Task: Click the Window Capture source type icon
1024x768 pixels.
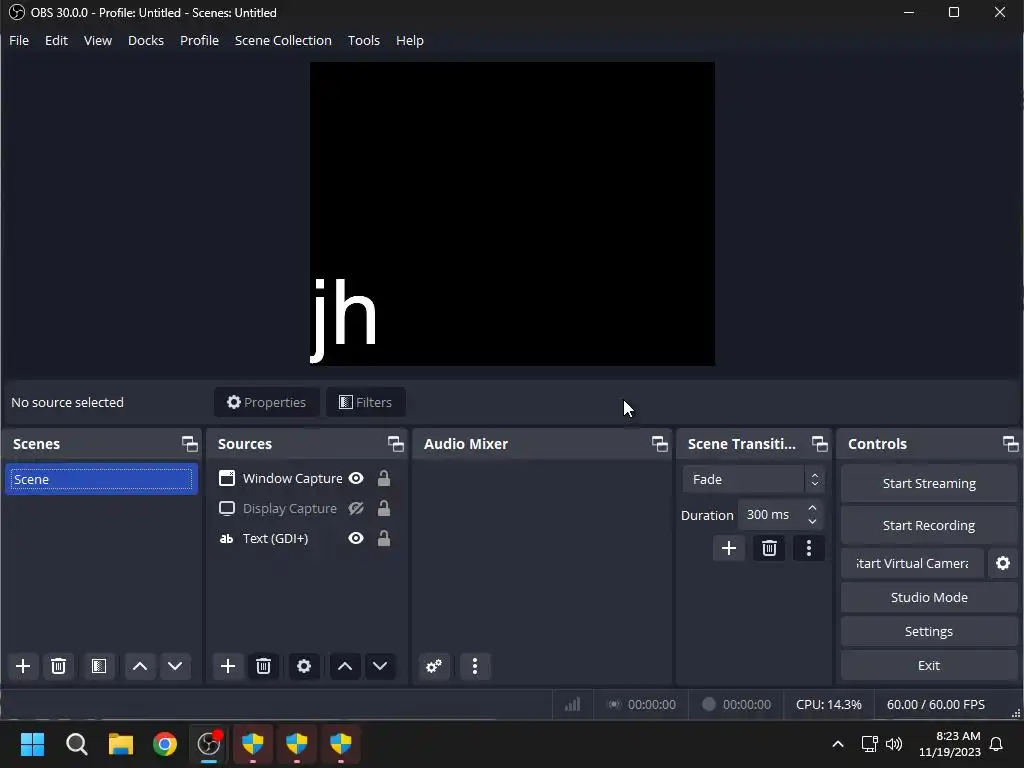Action: tap(227, 478)
